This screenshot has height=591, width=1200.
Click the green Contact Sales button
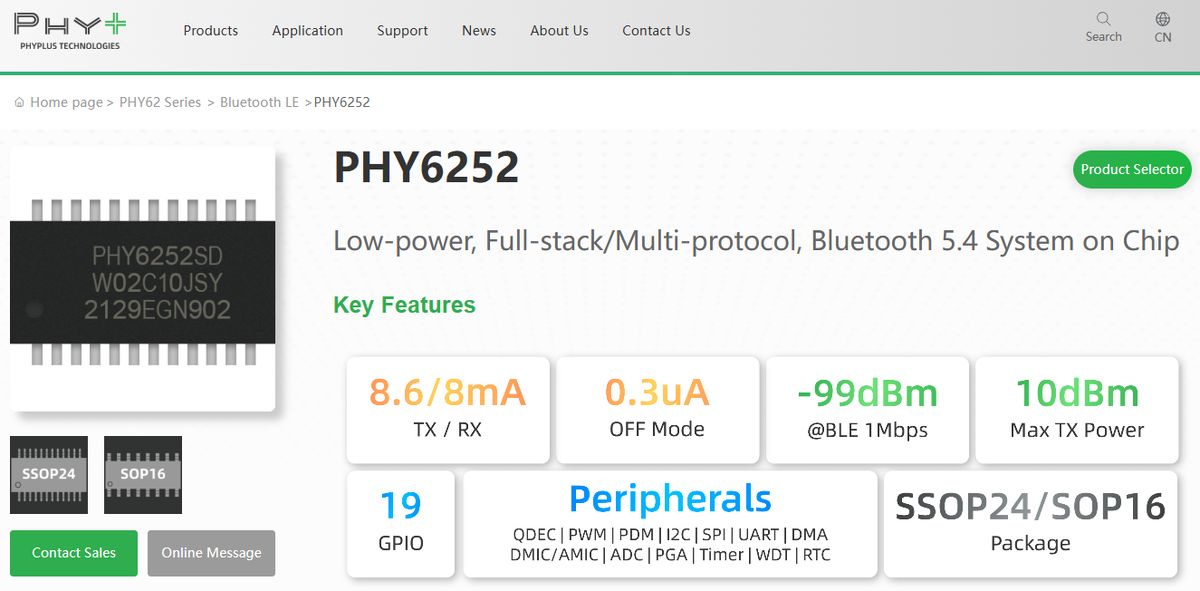point(73,553)
